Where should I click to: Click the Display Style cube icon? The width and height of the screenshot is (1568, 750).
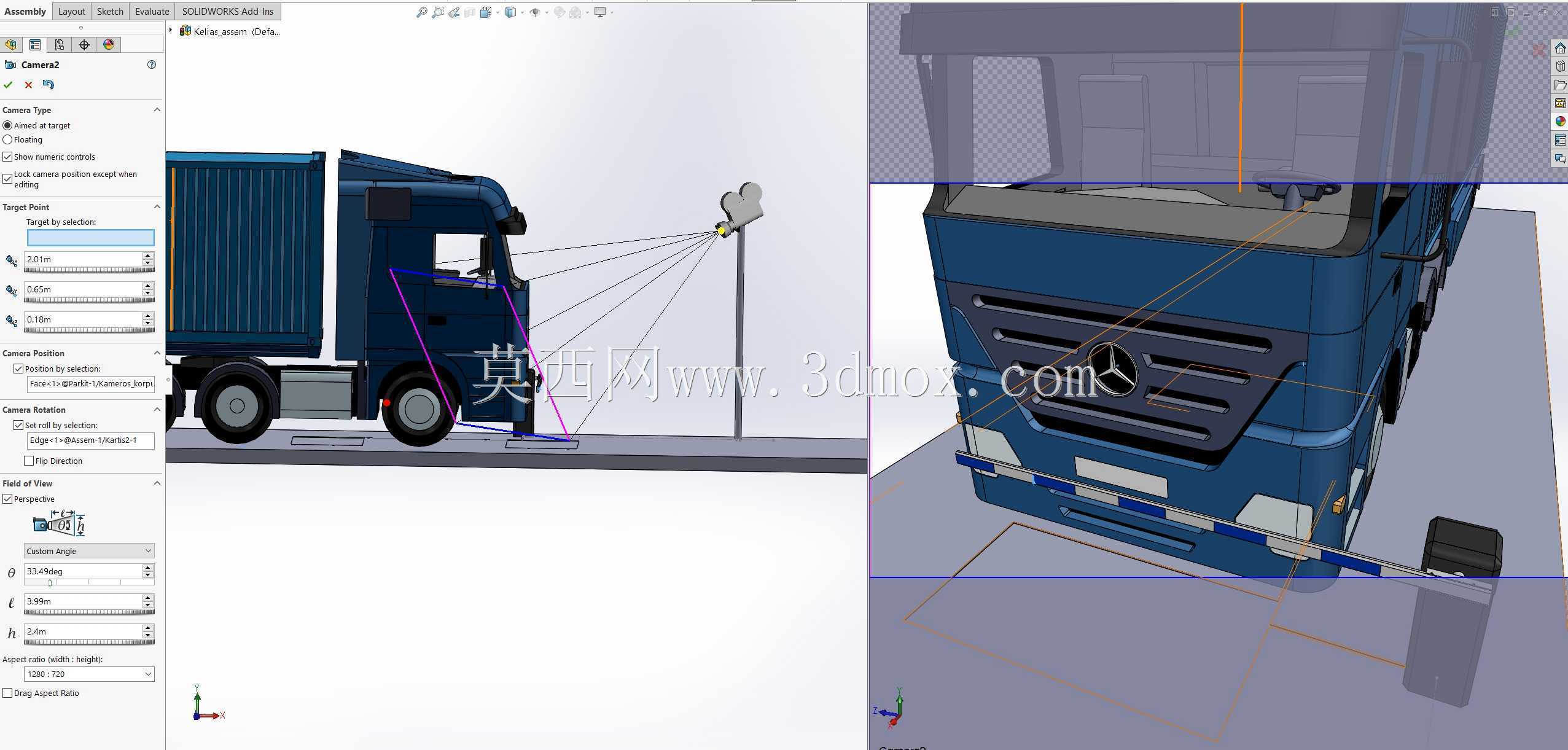click(x=510, y=12)
